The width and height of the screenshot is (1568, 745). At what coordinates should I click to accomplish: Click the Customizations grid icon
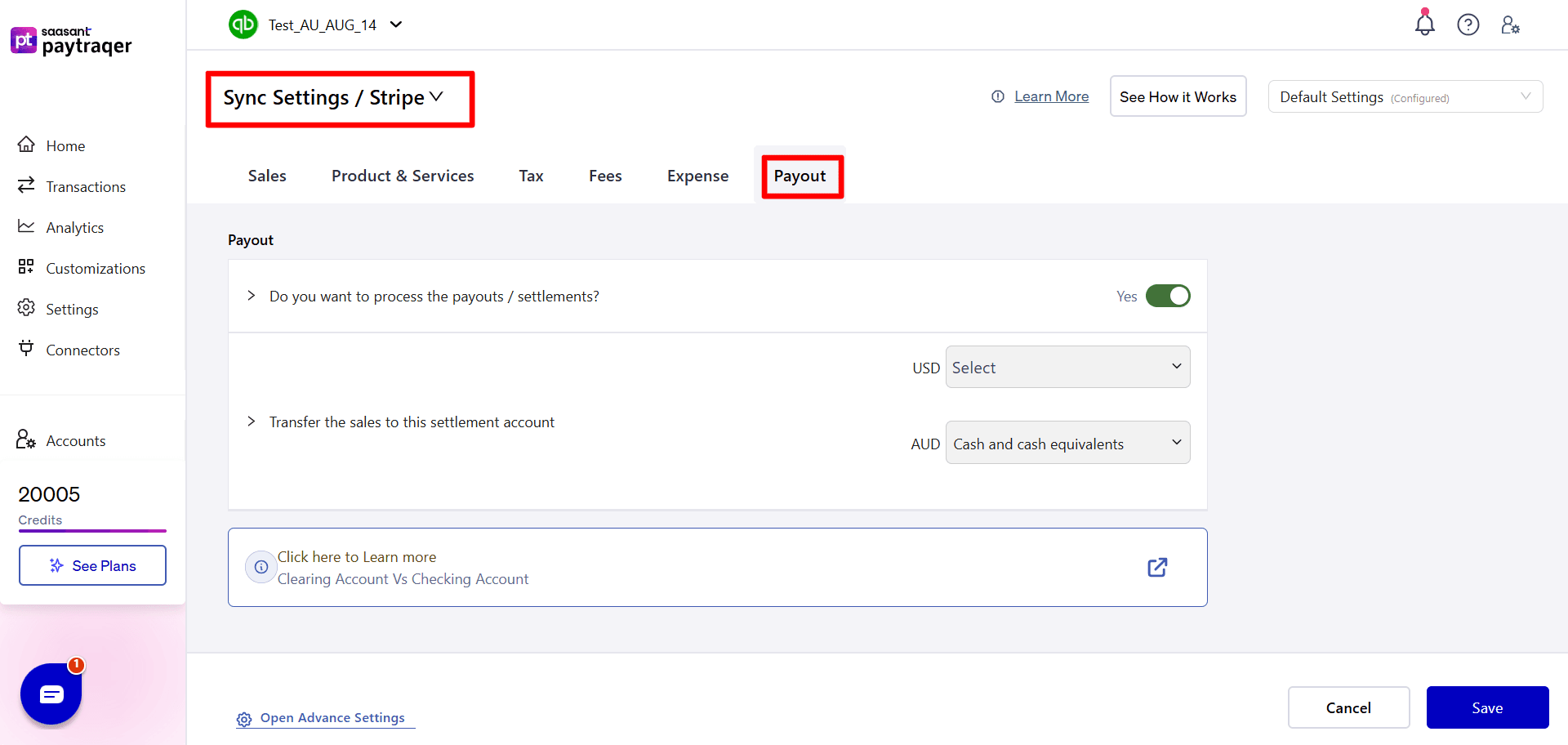(x=27, y=267)
